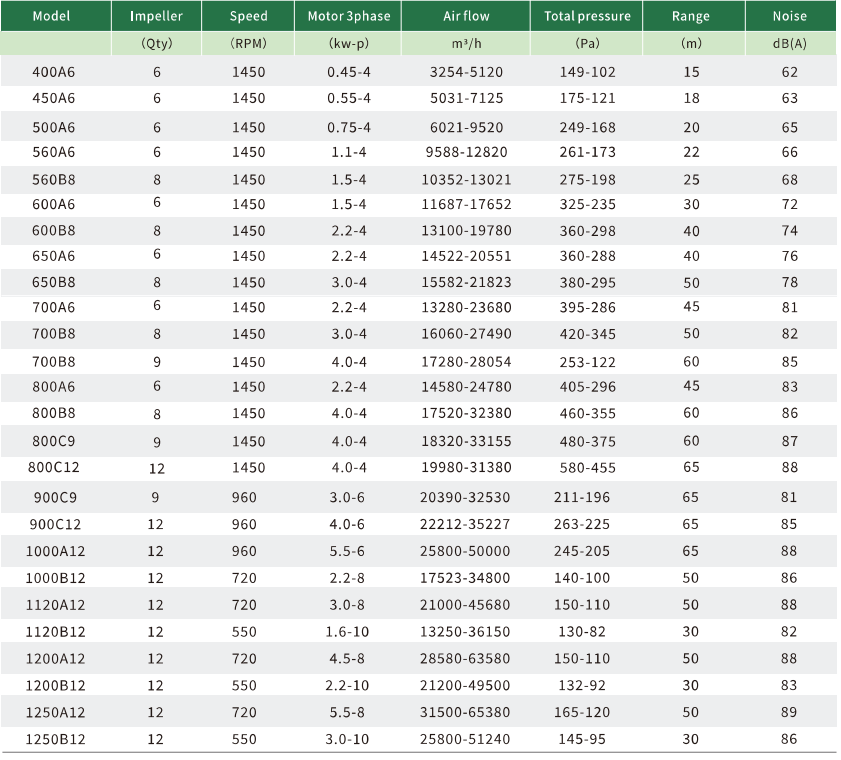Click pressure value 130-82

(582, 632)
